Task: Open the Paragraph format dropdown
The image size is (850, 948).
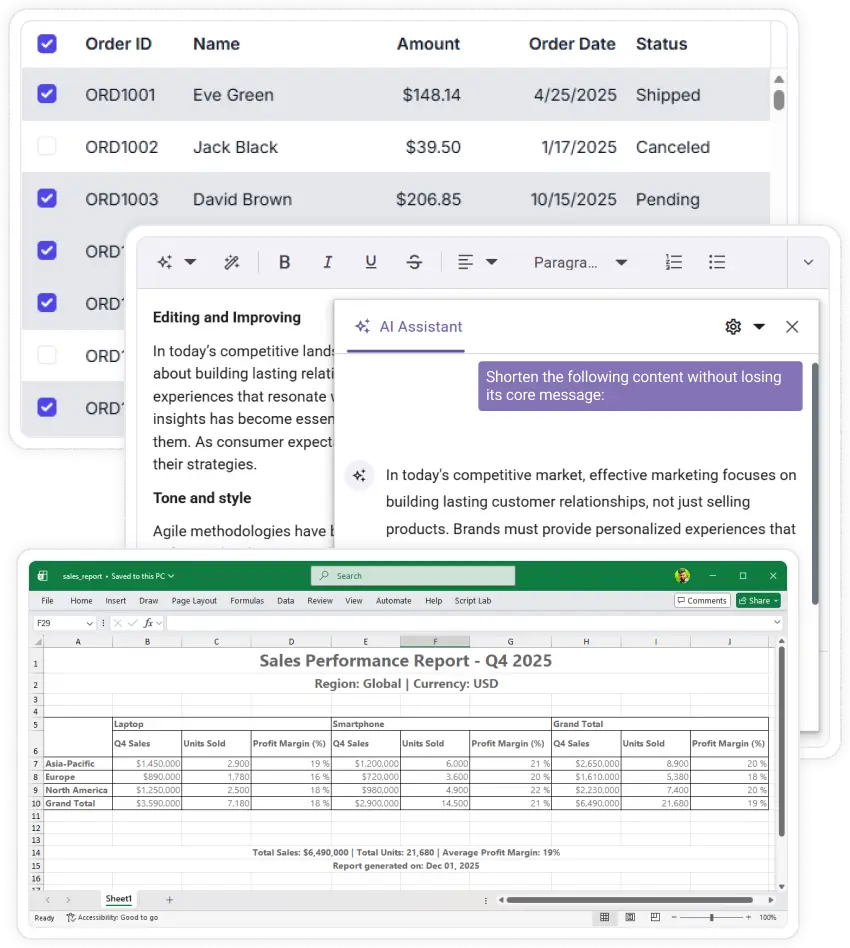Action: 580,262
